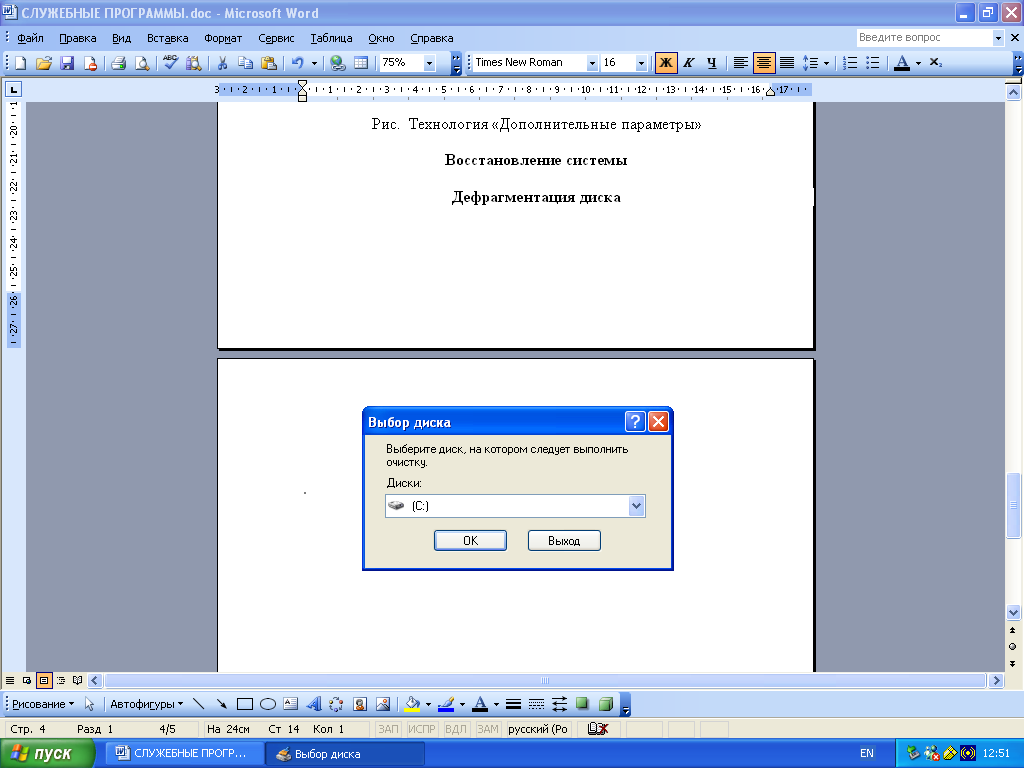Toggle ИСПР track changes in status bar
Image resolution: width=1024 pixels, height=768 pixels.
422,729
